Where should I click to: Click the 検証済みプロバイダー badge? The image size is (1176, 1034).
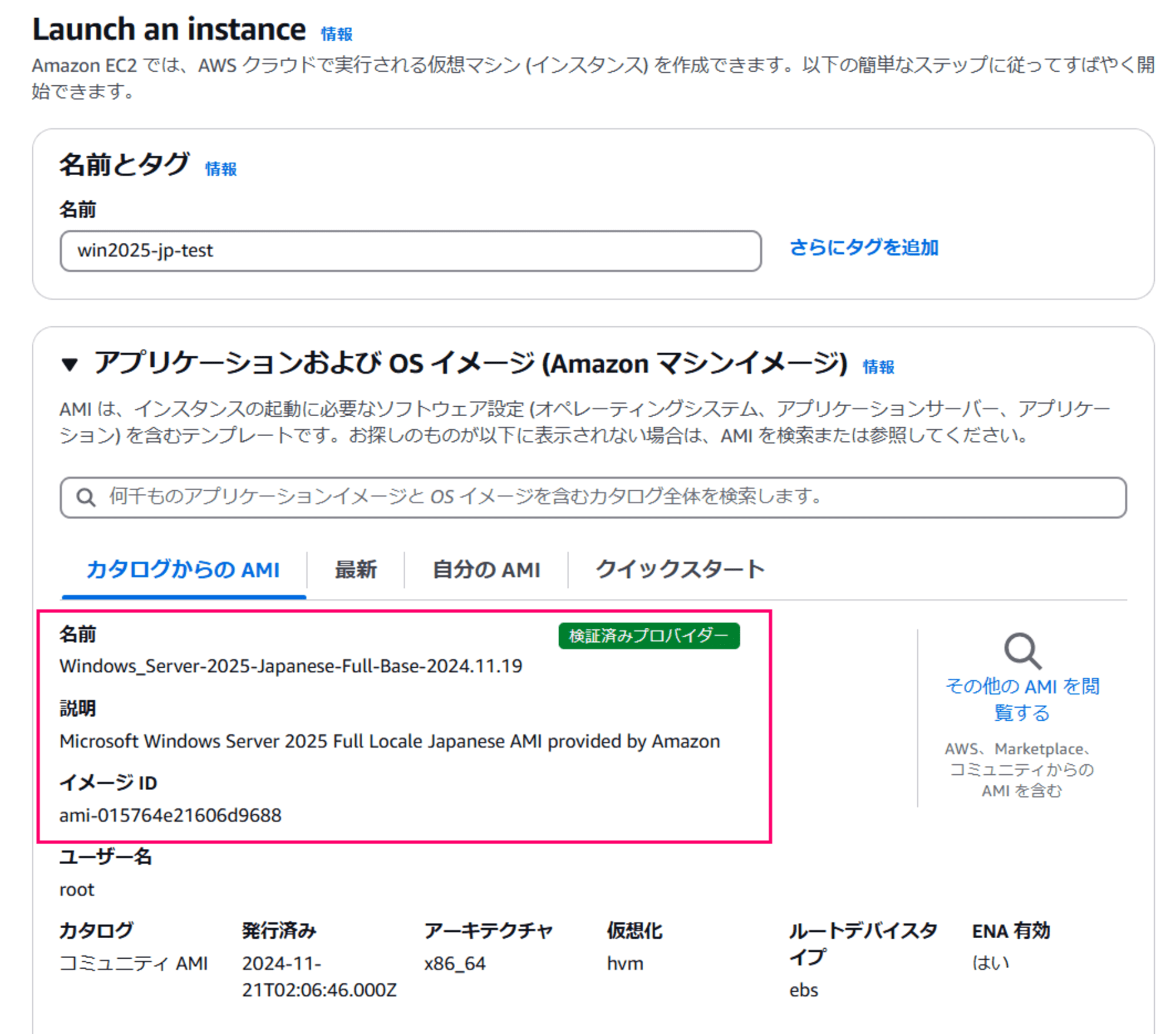pyautogui.click(x=649, y=635)
